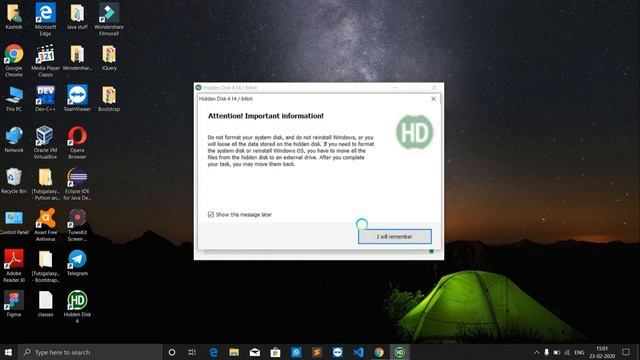
Task: Switch ENG input language indicator
Action: [x=579, y=352]
